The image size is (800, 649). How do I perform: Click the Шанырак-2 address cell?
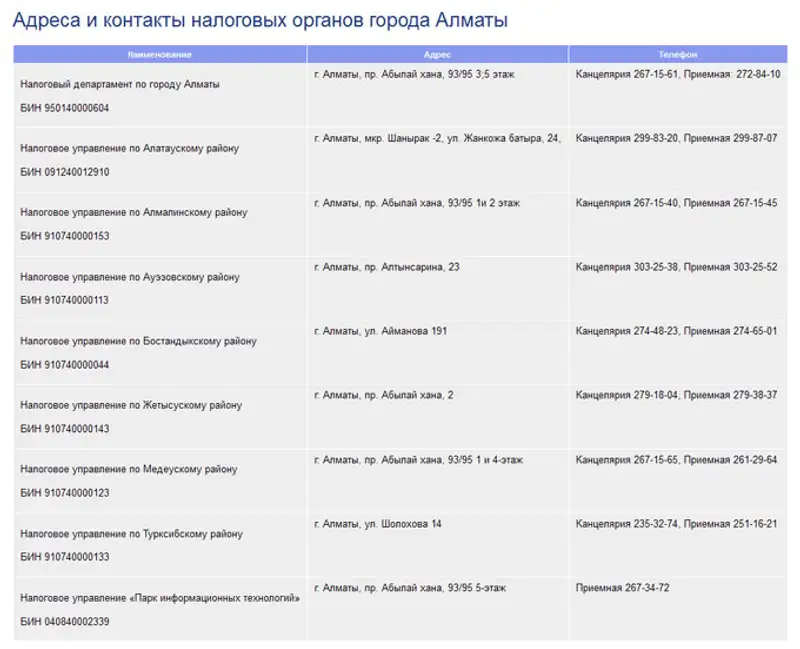tap(437, 139)
